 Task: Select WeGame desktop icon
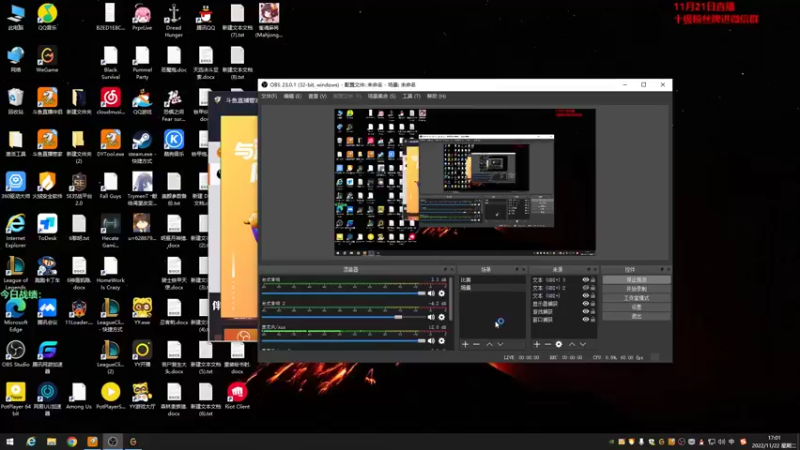(x=47, y=59)
